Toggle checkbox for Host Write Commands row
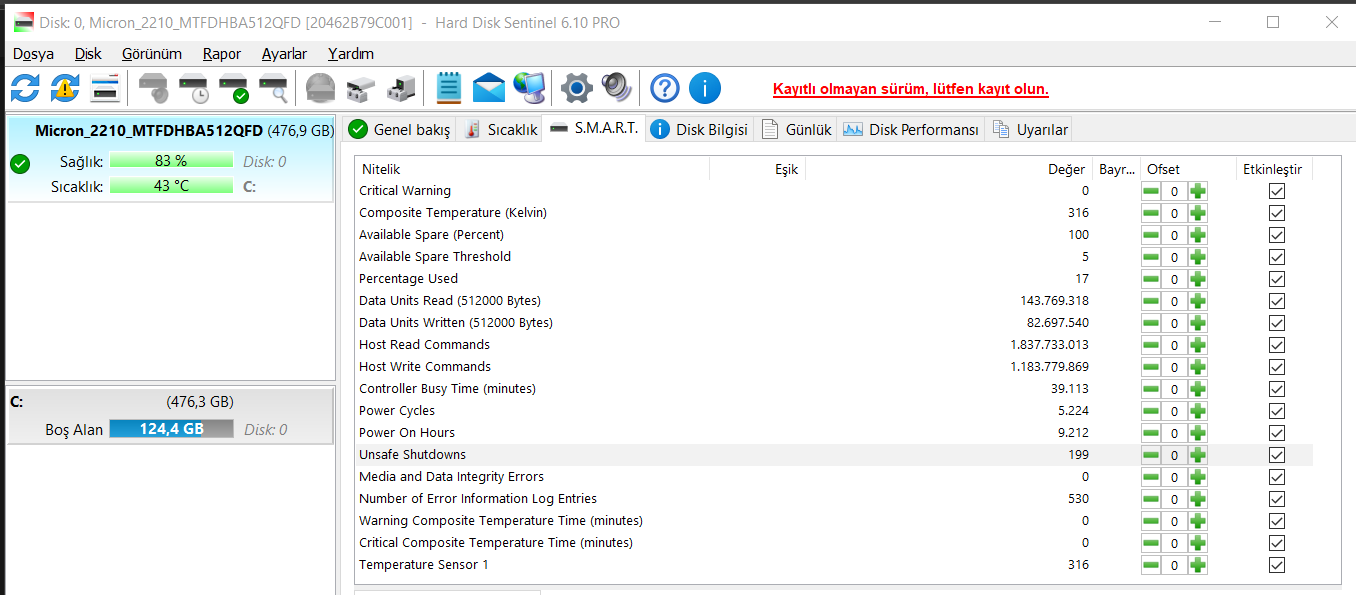Screen dimensions: 1356x595 tap(1276, 367)
